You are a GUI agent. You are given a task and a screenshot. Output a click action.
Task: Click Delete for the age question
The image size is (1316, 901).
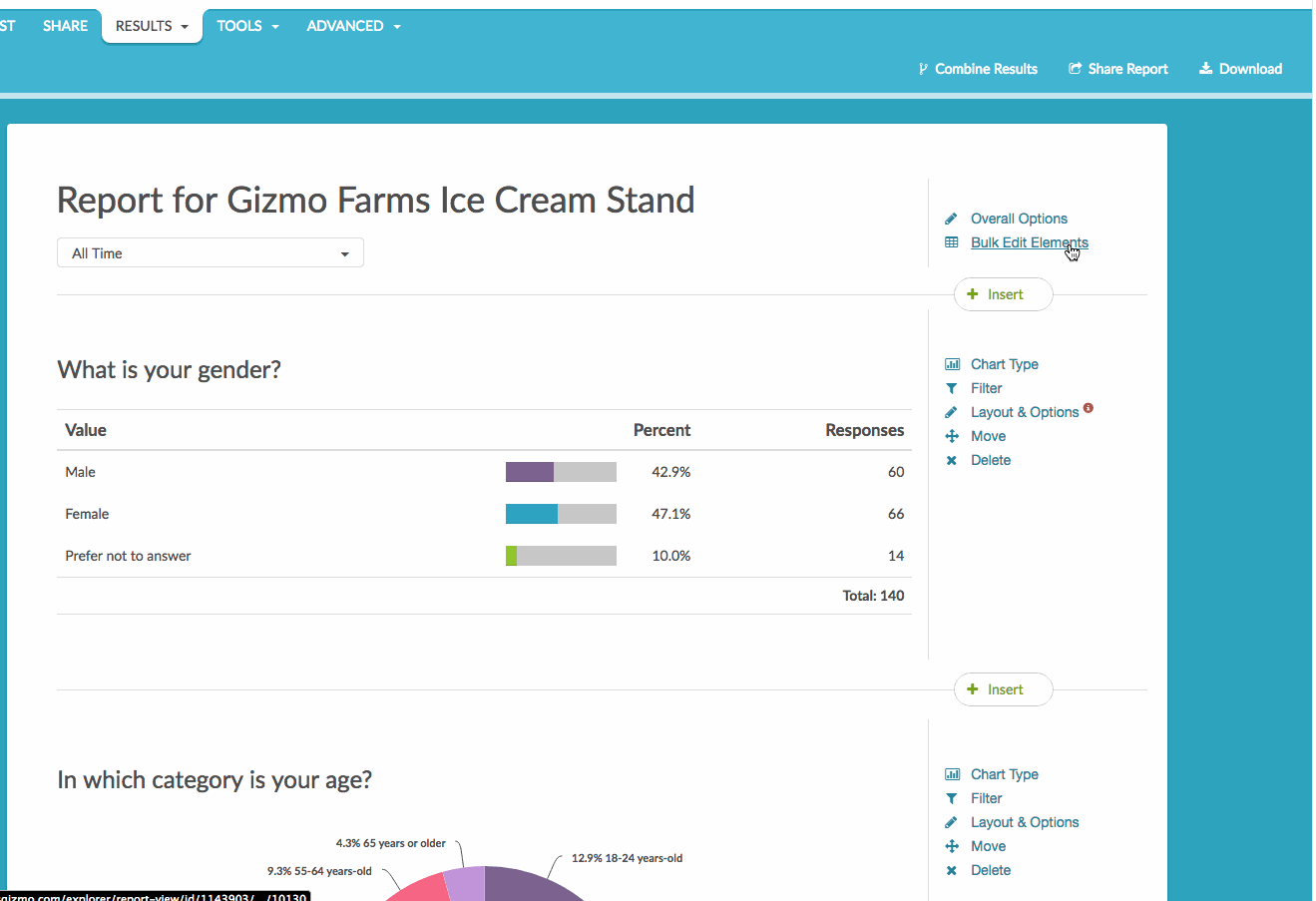click(991, 870)
